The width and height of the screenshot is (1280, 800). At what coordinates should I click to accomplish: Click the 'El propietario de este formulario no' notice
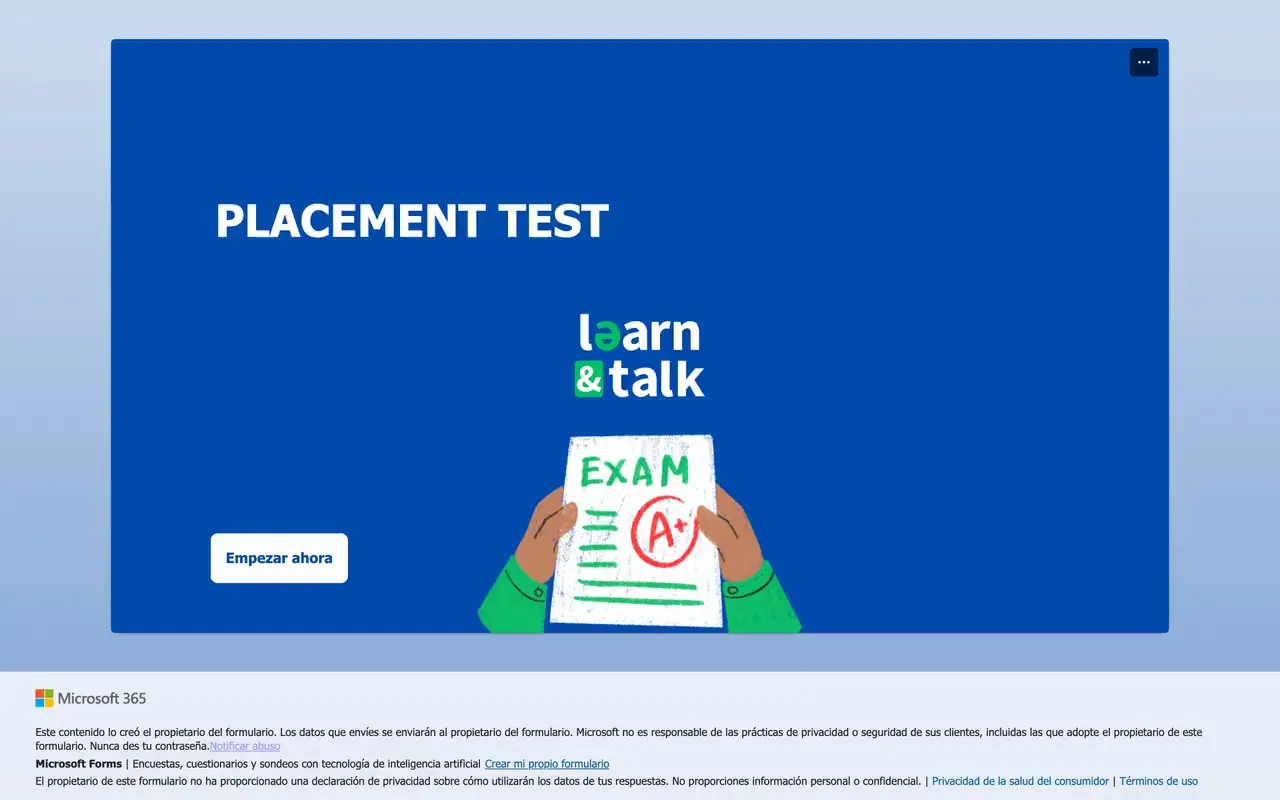click(478, 781)
